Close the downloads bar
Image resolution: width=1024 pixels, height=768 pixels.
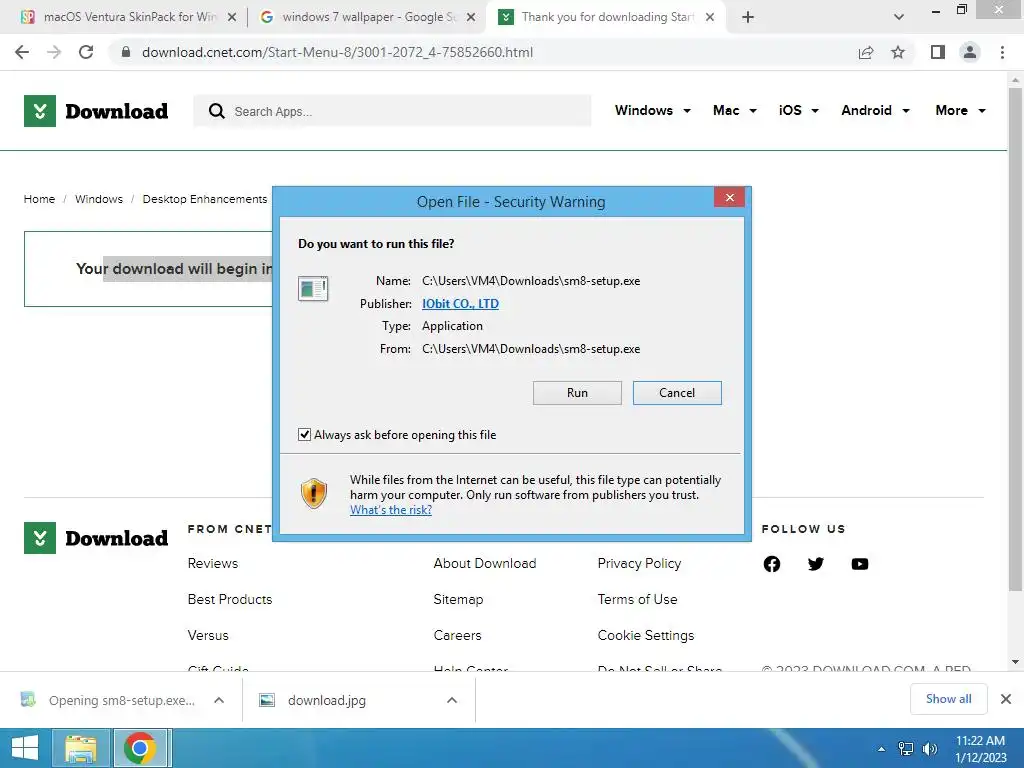click(1006, 699)
